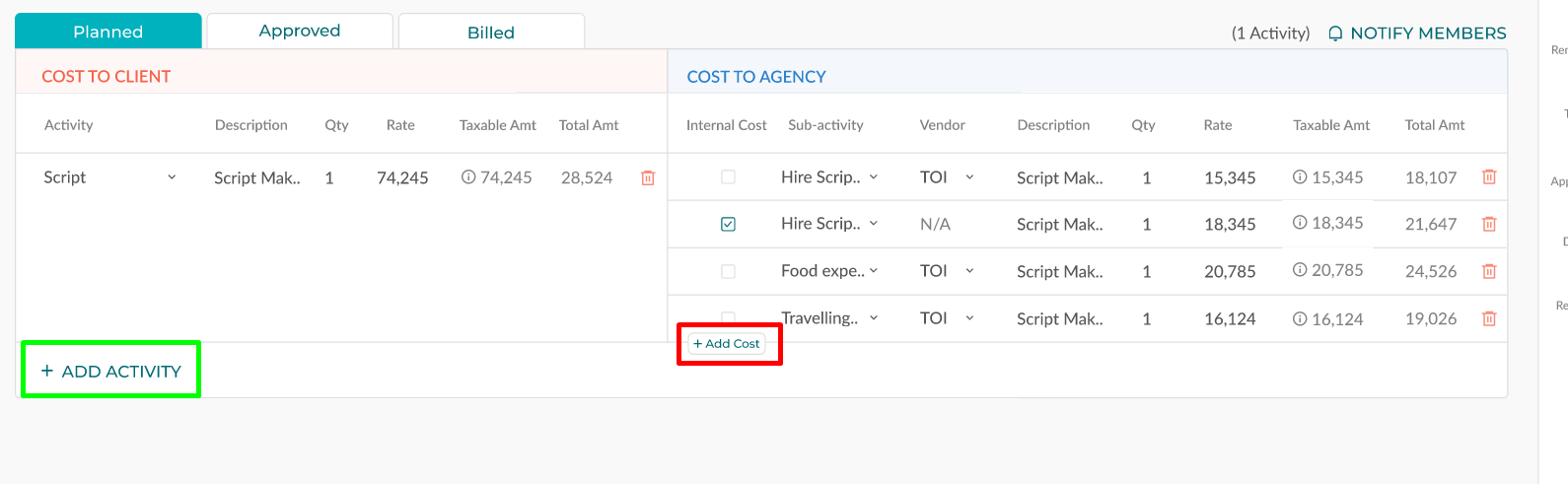1568x484 pixels.
Task: Delete the Food expense cost row
Action: [x=1489, y=271]
